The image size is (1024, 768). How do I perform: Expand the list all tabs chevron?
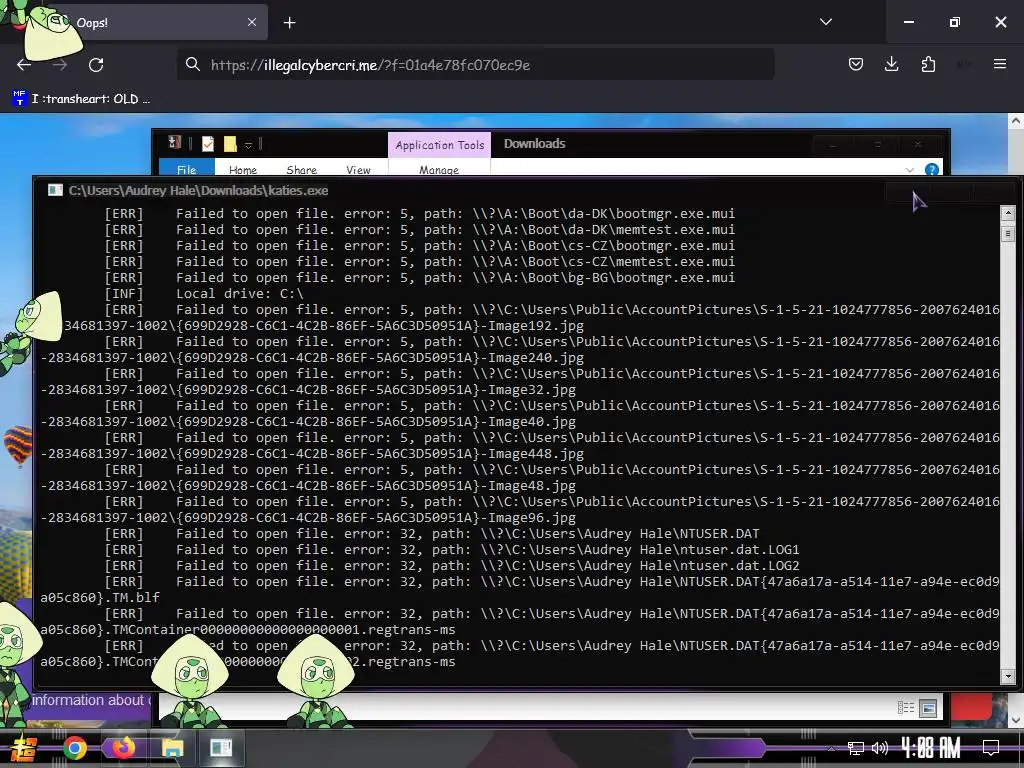pos(825,22)
